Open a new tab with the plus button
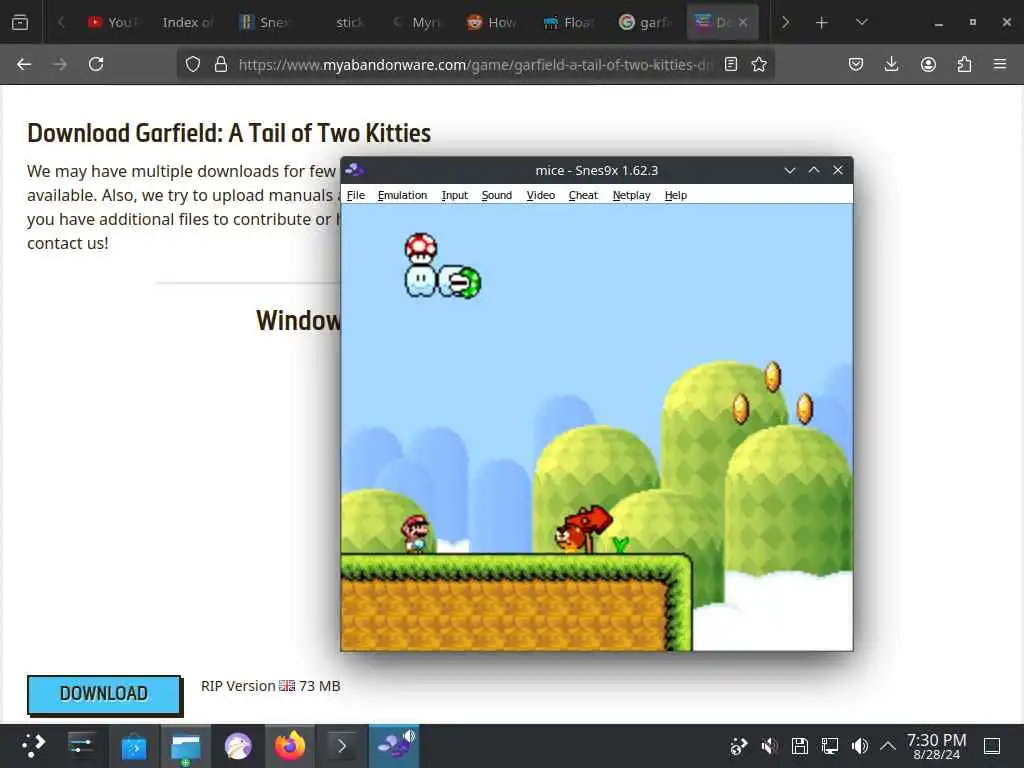The image size is (1024, 768). click(x=822, y=23)
